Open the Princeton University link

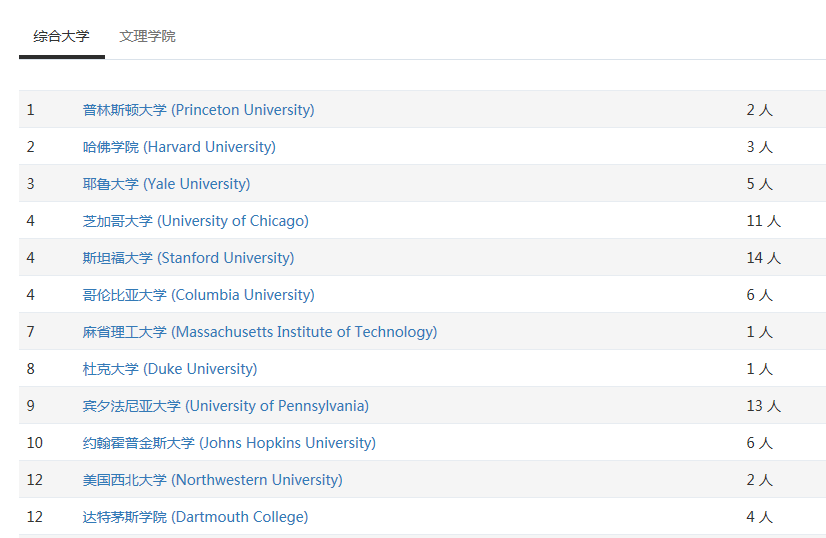click(199, 110)
